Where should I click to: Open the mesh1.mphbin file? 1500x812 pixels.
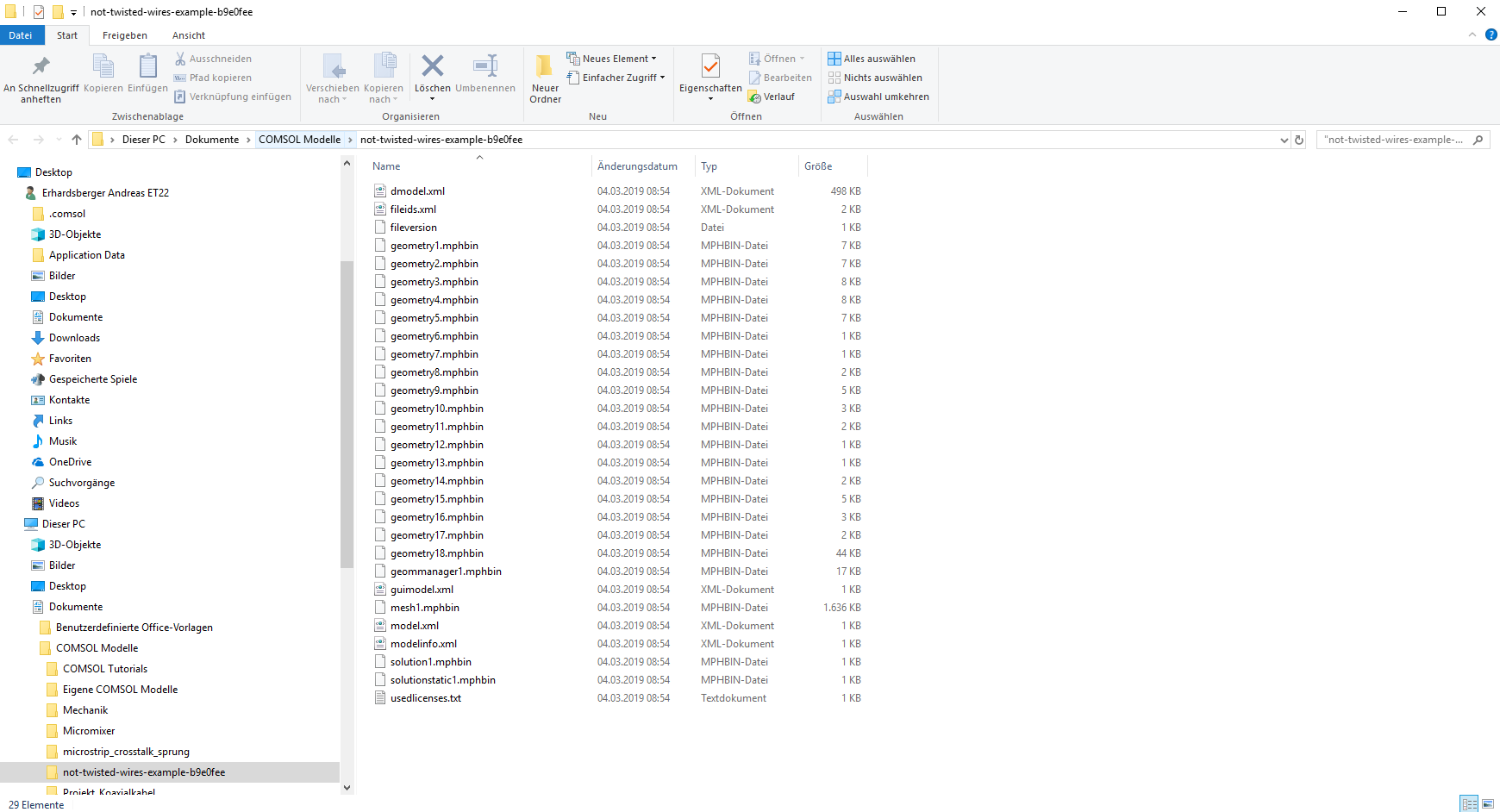424,608
